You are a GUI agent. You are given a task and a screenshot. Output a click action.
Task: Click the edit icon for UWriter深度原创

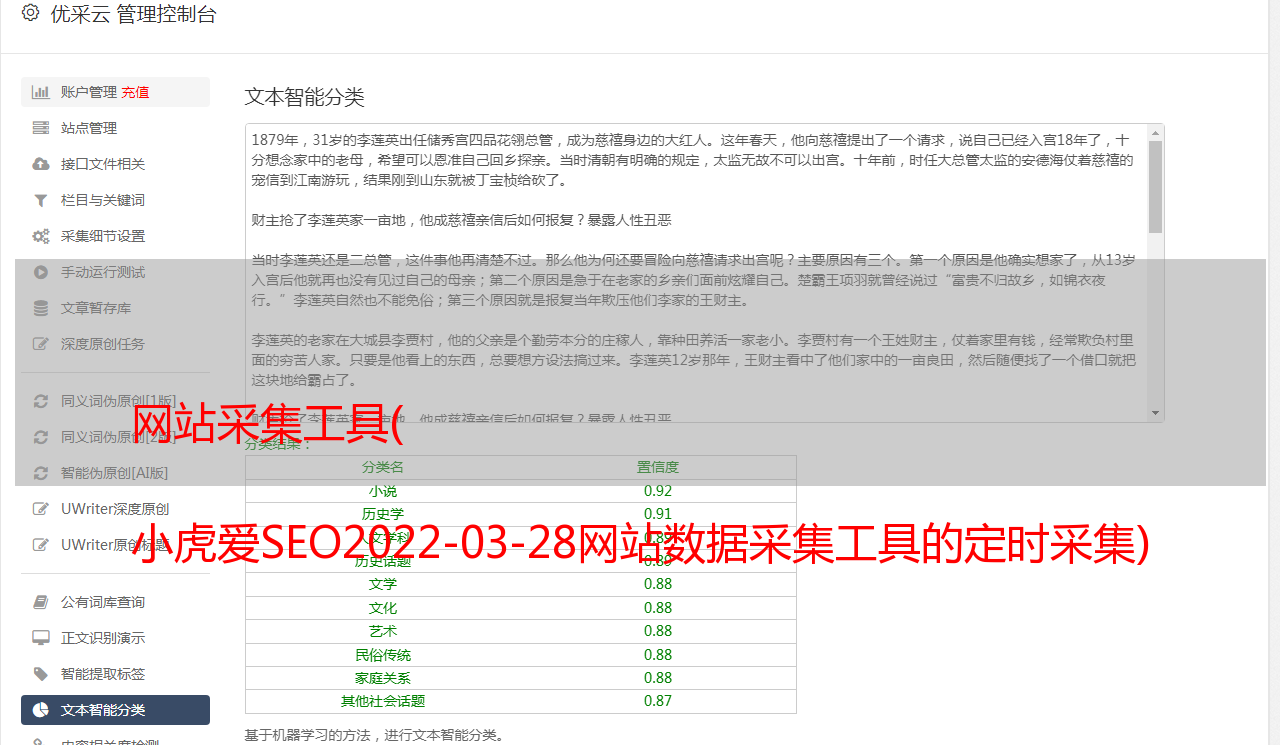pos(41,509)
